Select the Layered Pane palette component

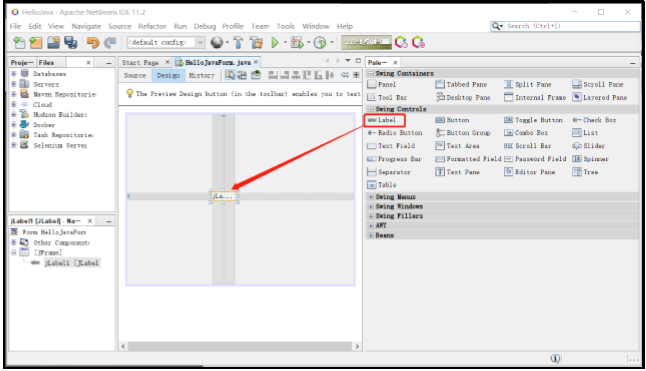(600, 98)
